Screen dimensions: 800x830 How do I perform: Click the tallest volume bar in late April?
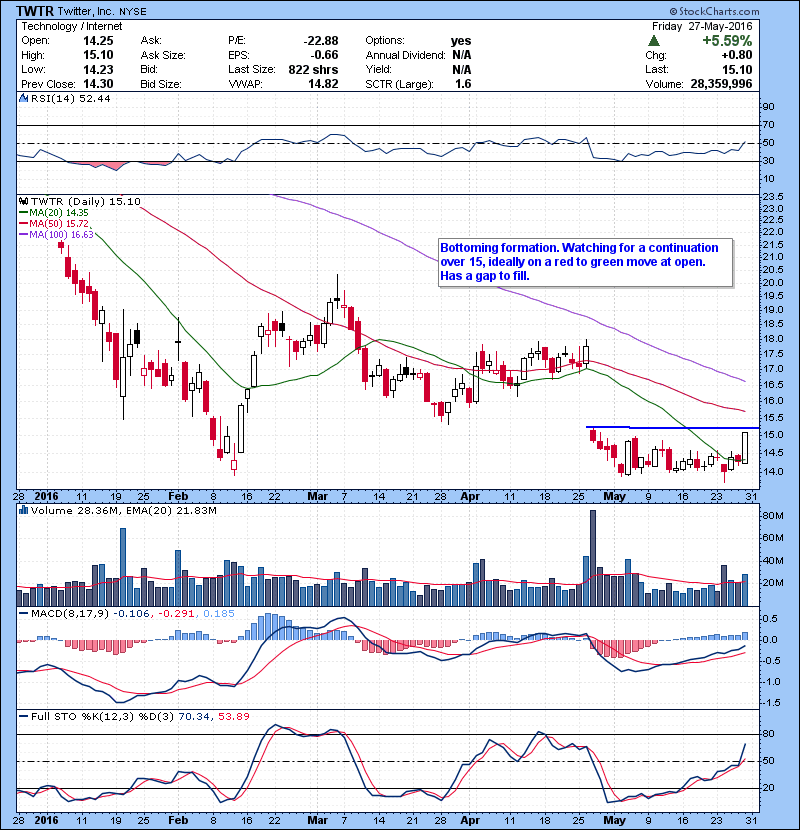point(592,558)
